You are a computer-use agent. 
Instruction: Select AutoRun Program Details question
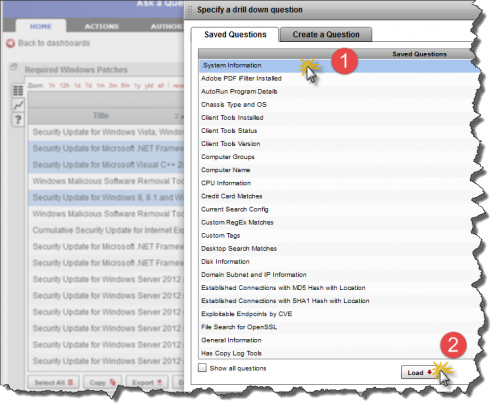[x=338, y=92]
